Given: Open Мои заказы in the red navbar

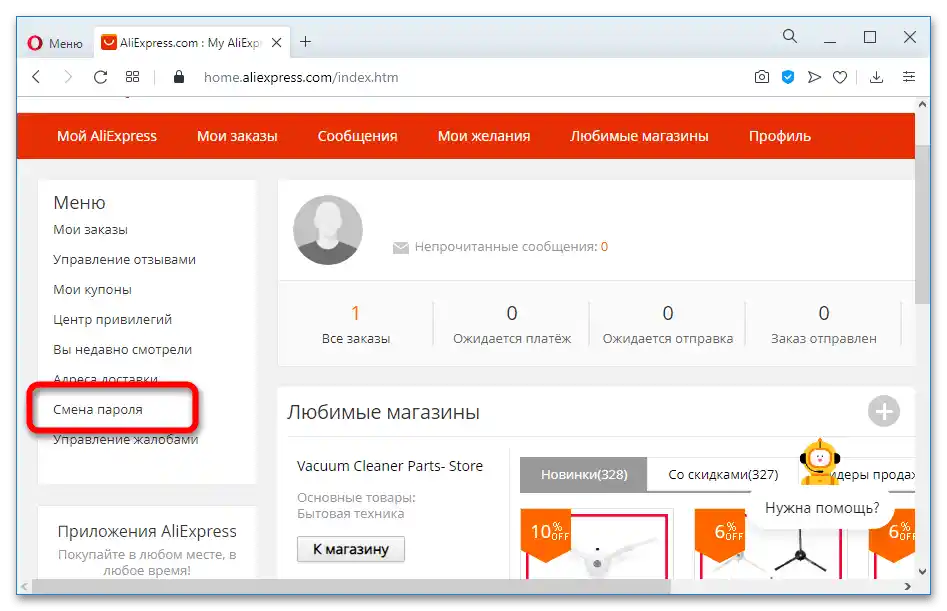Looking at the screenshot, I should pyautogui.click(x=237, y=136).
